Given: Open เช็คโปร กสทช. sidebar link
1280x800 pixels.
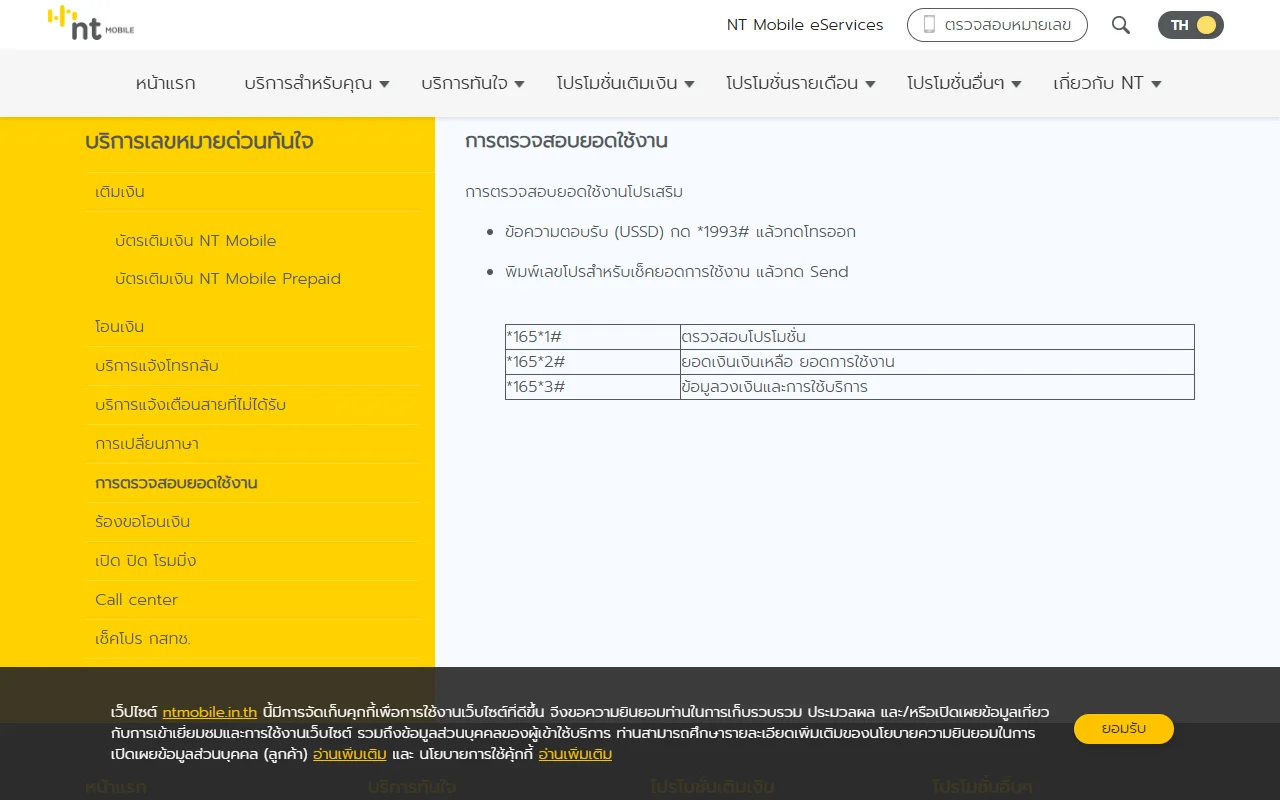Looking at the screenshot, I should (x=143, y=639).
